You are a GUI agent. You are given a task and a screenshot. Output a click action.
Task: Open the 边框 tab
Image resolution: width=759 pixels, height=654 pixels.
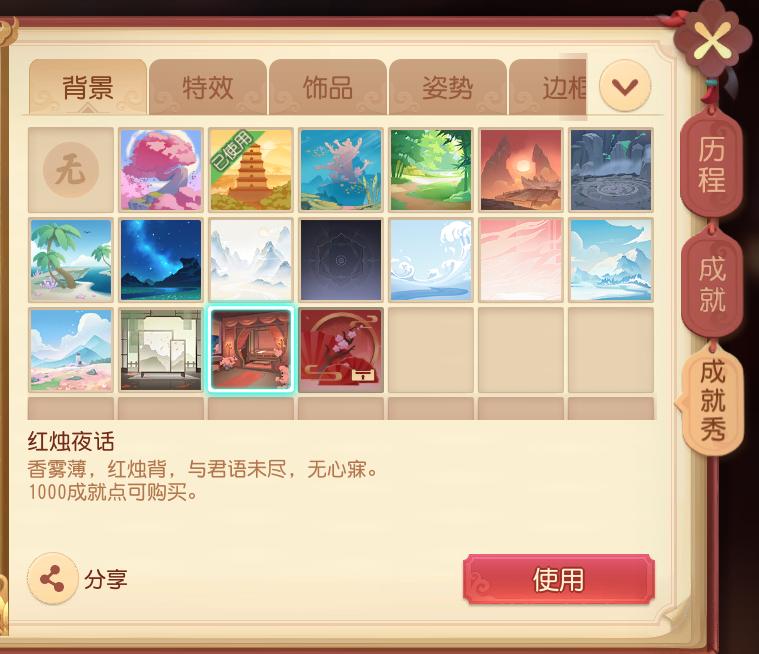click(548, 87)
